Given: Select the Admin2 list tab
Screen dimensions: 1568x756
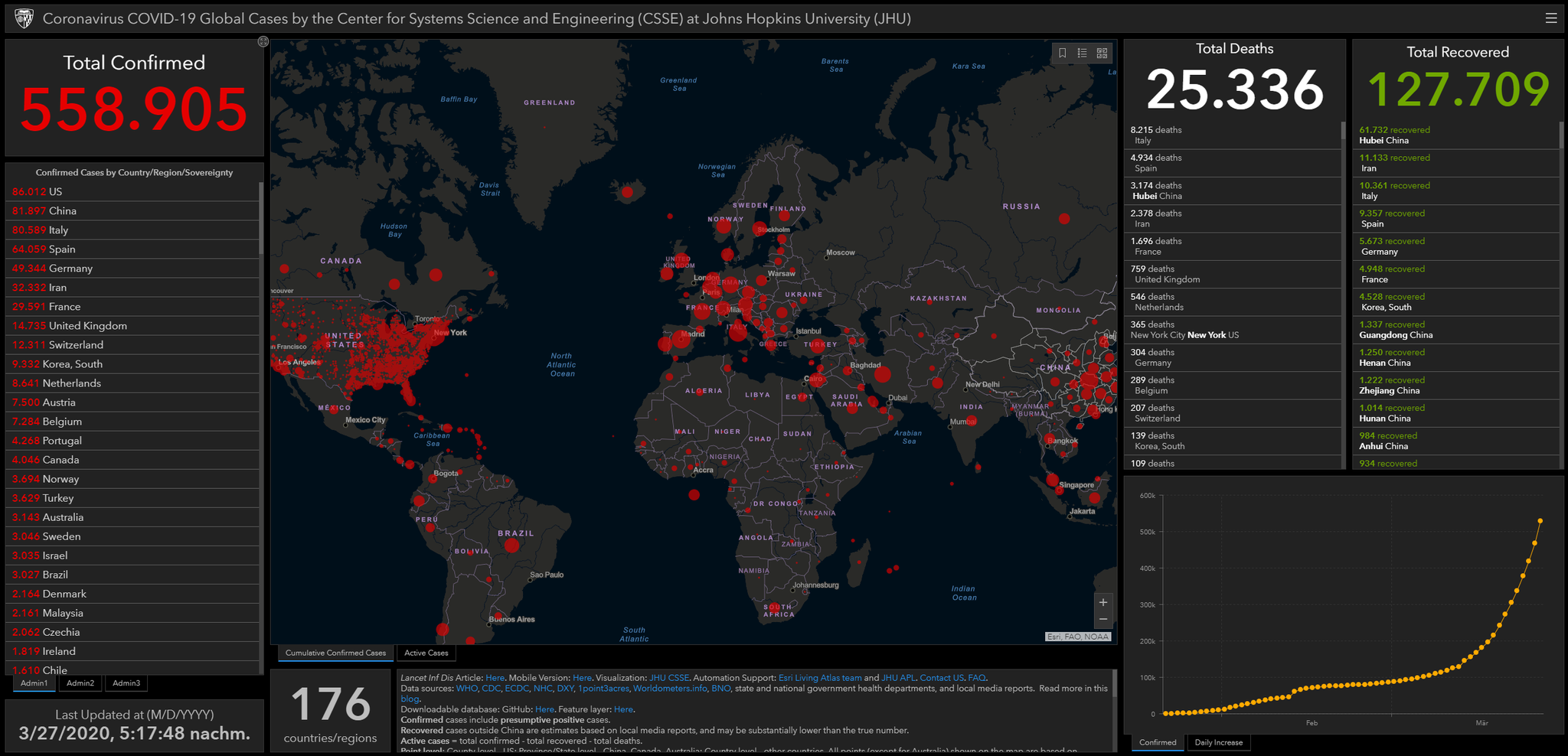Looking at the screenshot, I should tap(80, 683).
